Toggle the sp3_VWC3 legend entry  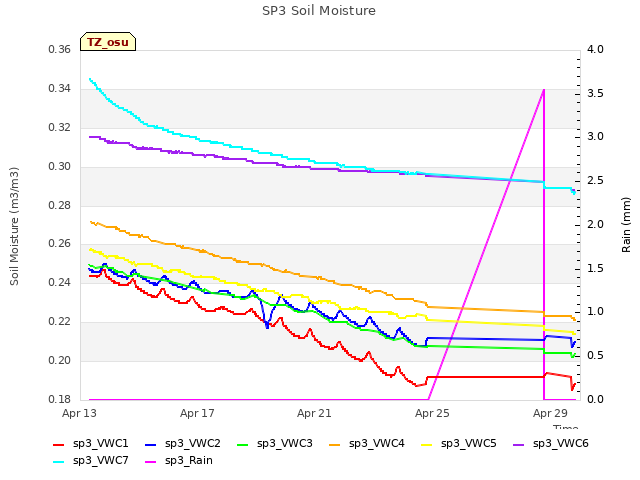(275, 444)
